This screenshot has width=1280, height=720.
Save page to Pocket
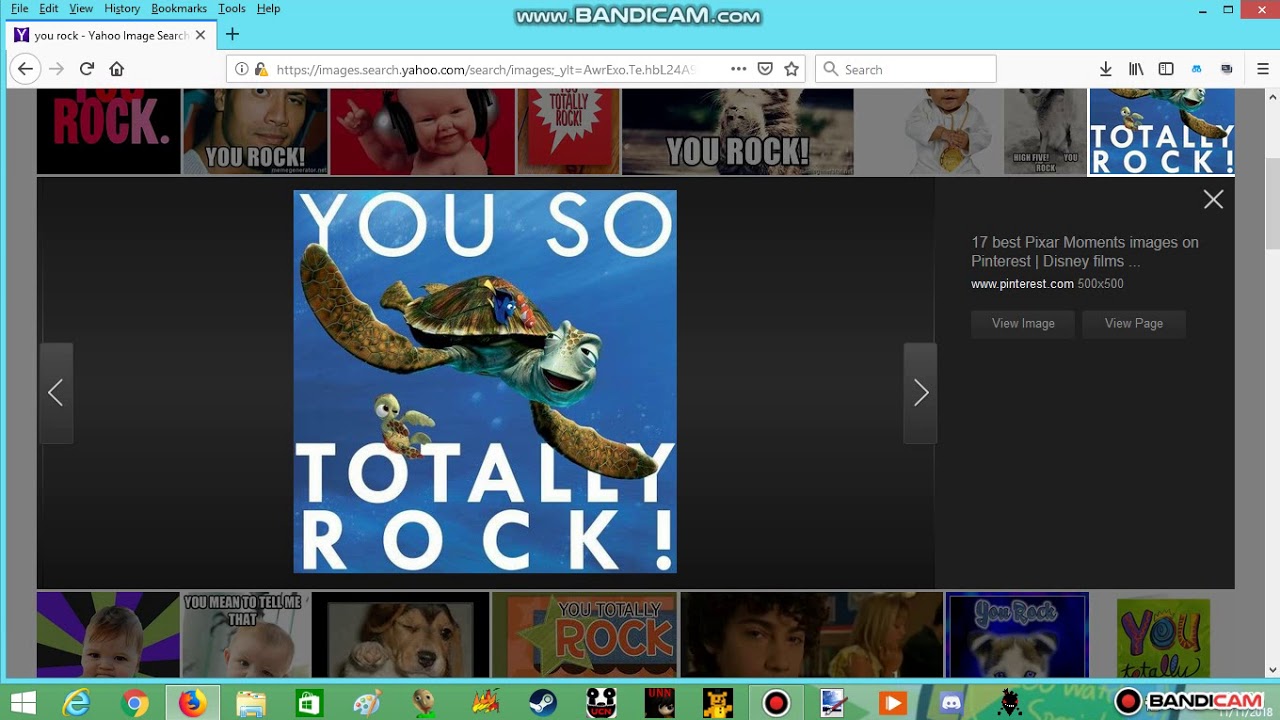tap(765, 69)
